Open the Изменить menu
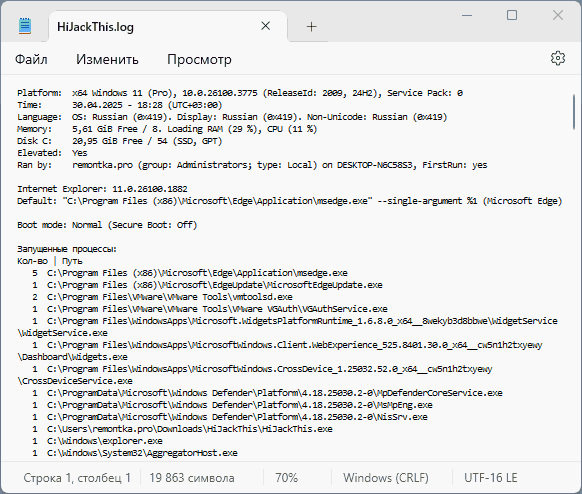This screenshot has width=582, height=494. 107,59
